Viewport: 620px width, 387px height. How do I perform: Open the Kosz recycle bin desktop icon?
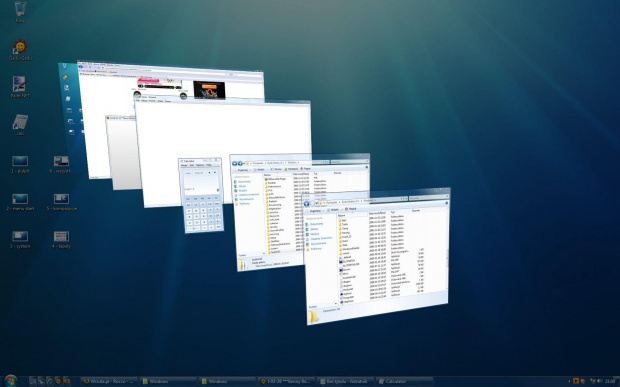(20, 12)
